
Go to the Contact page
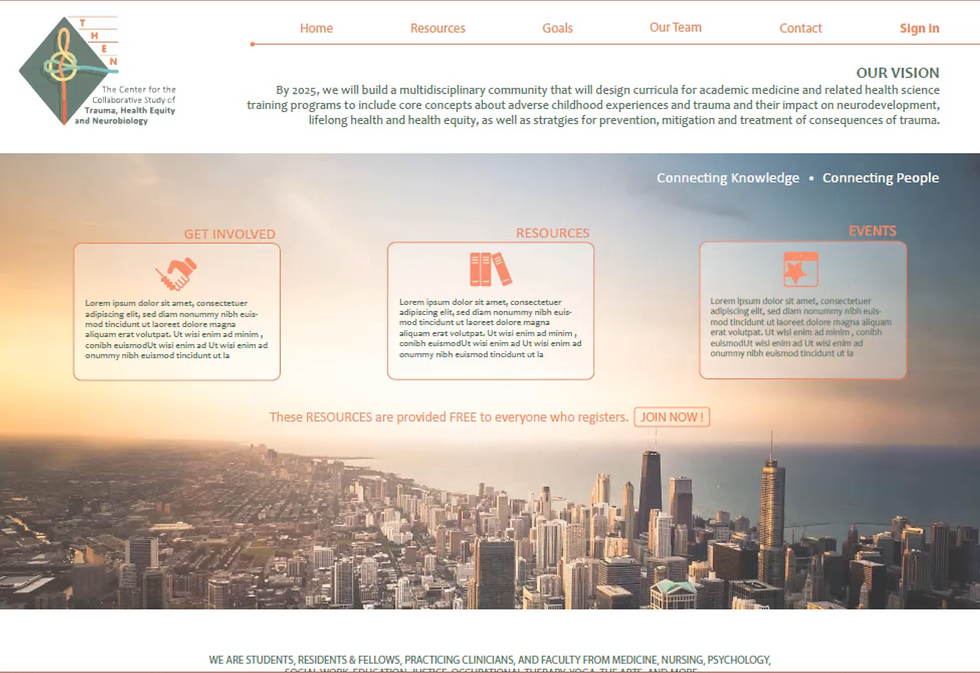(800, 28)
